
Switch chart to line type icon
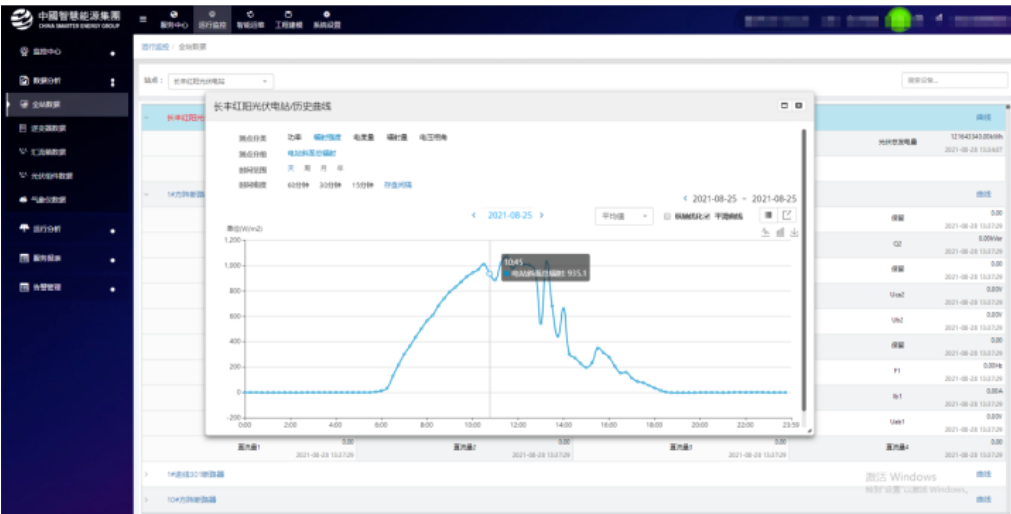pyautogui.click(x=766, y=232)
